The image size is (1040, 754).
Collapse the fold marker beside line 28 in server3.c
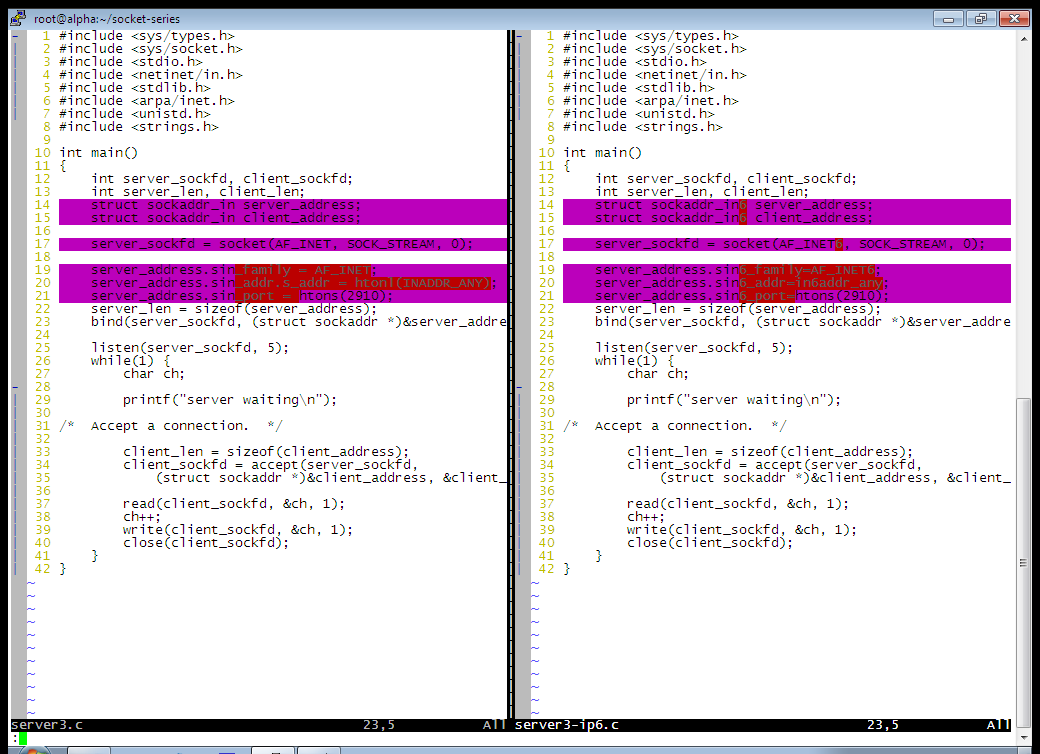click(15, 387)
